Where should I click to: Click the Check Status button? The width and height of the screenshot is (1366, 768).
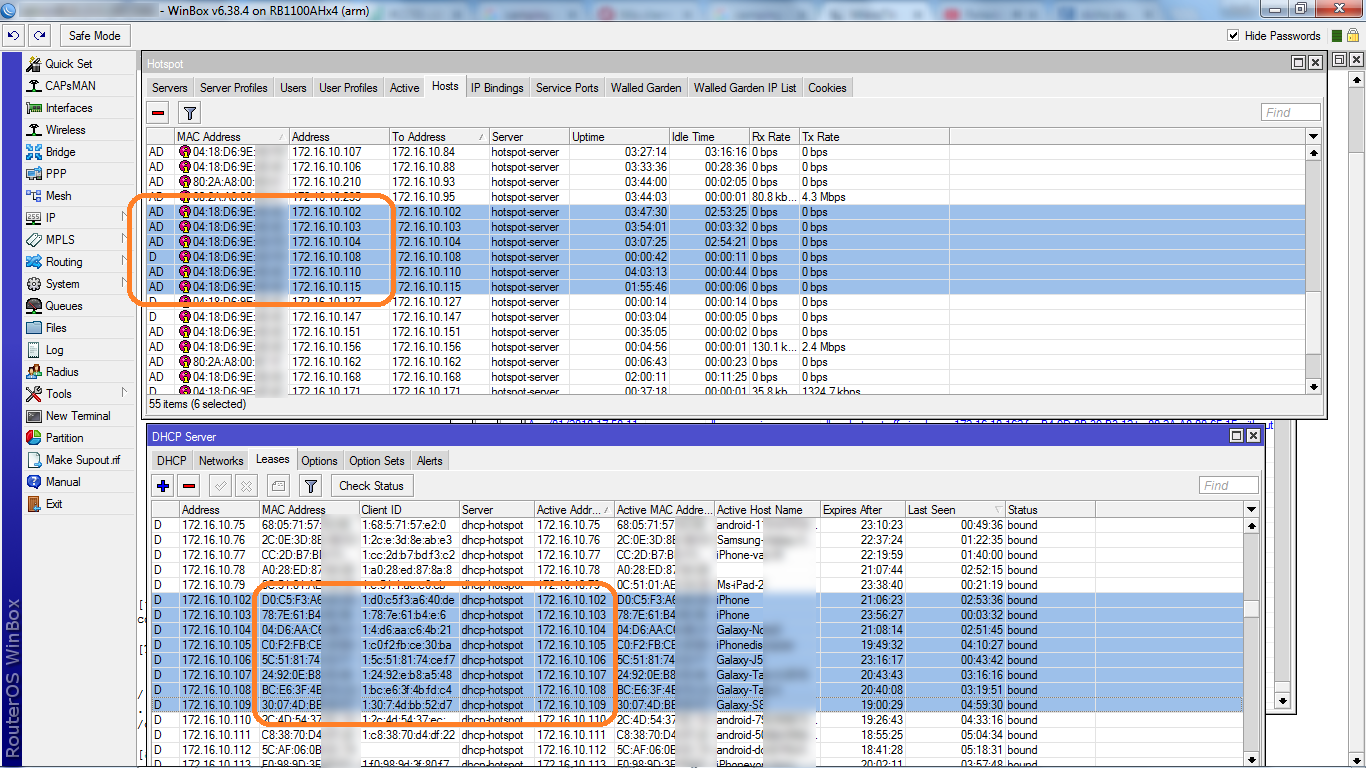pos(371,486)
